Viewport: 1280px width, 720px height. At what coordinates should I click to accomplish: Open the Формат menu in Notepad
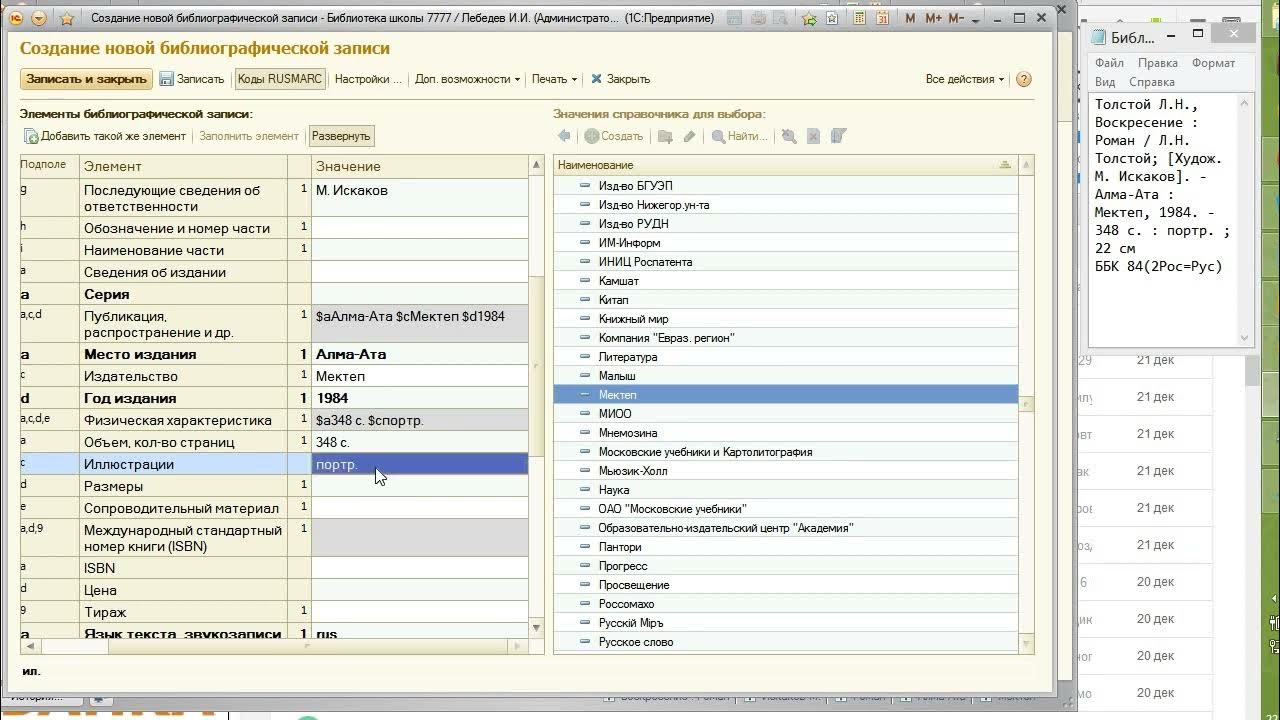(1213, 63)
